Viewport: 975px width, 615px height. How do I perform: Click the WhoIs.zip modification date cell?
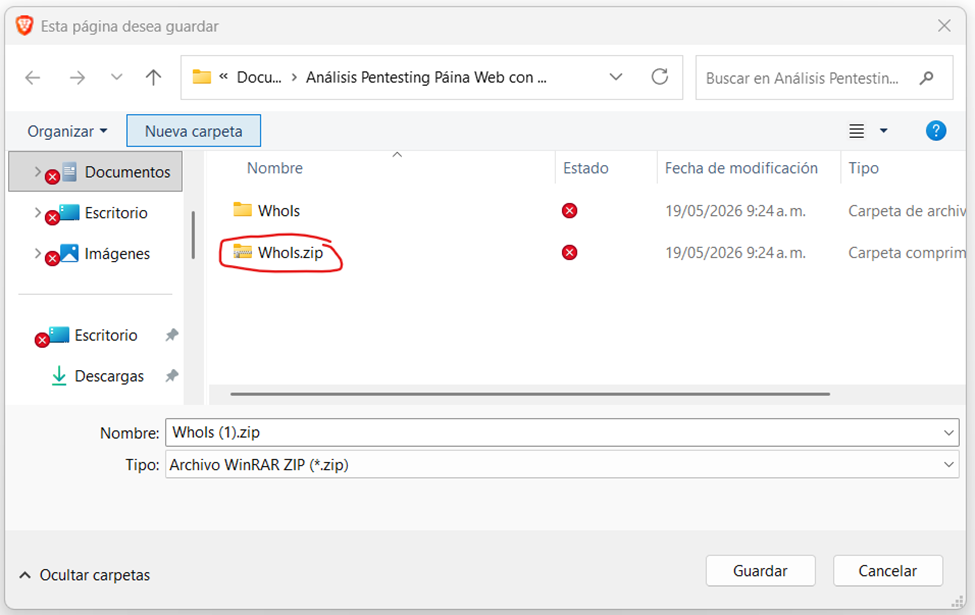coord(736,252)
